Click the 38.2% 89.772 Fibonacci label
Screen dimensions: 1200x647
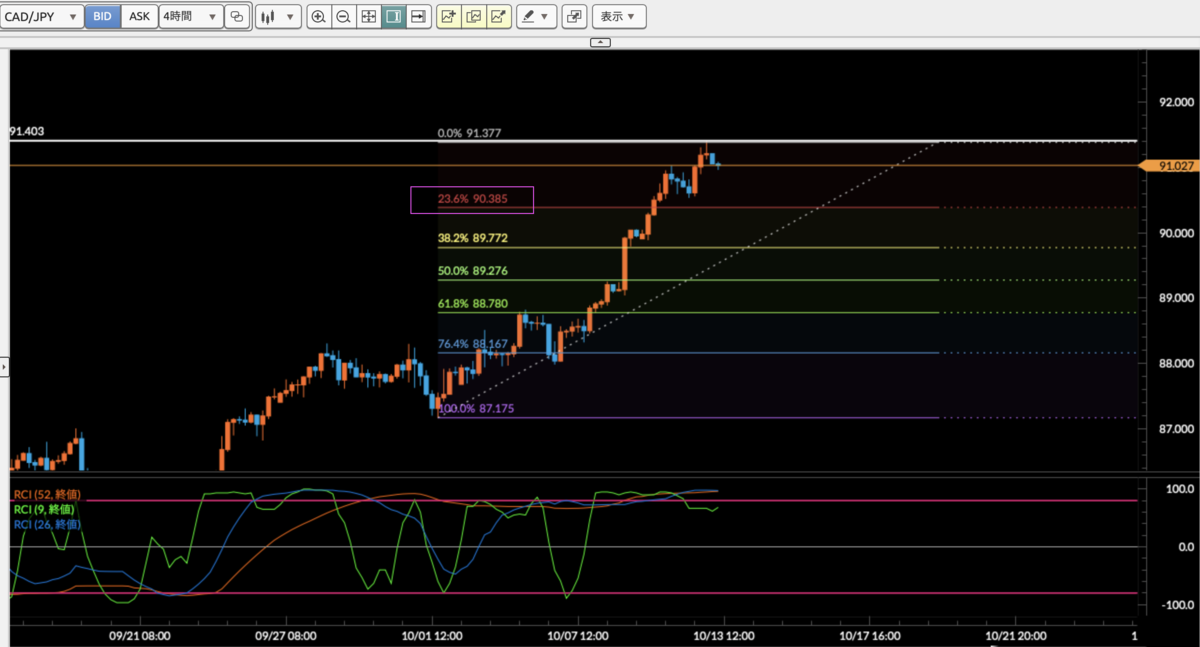click(x=473, y=239)
